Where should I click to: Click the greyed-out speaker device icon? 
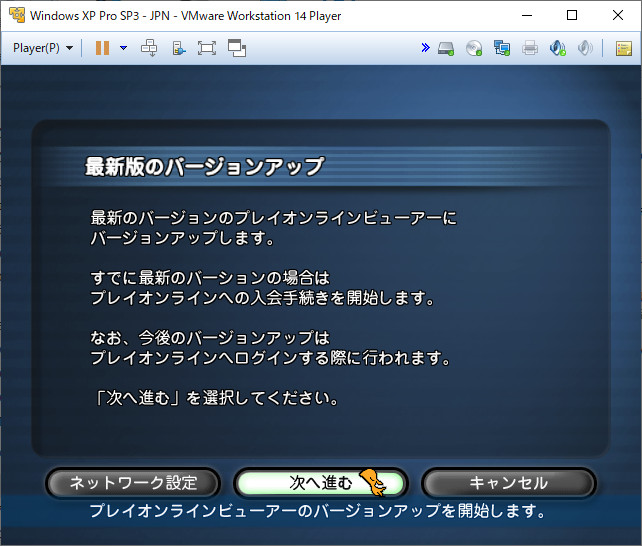tap(585, 48)
